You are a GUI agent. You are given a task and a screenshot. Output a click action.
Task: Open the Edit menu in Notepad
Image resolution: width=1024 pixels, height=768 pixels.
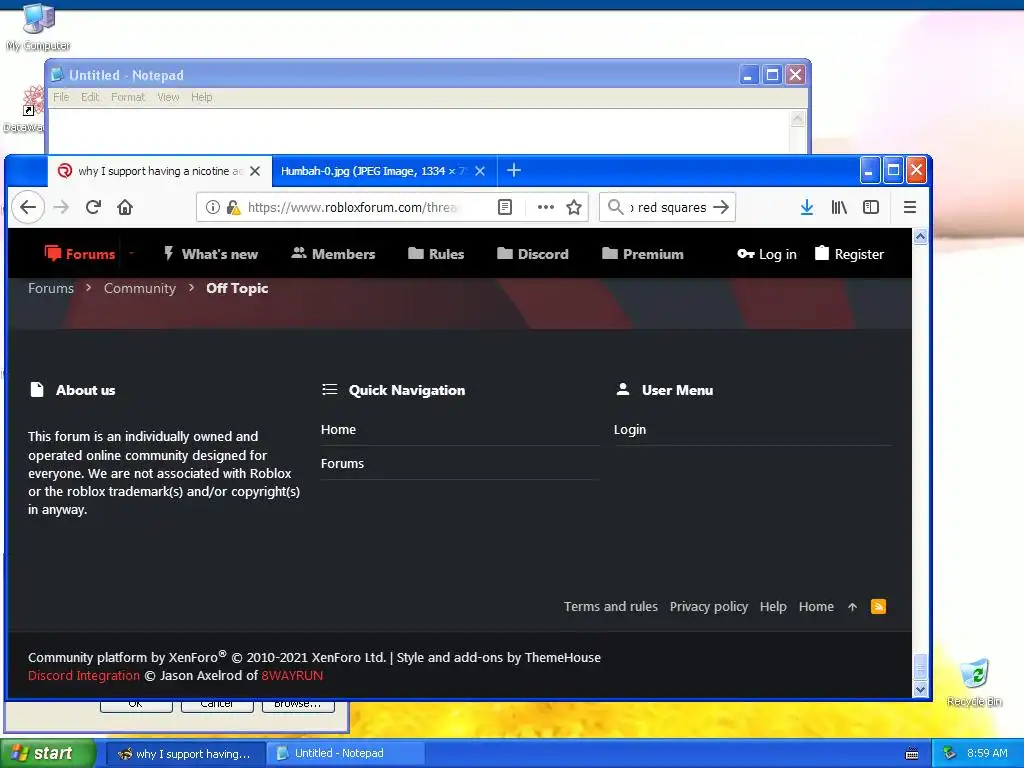tap(90, 97)
